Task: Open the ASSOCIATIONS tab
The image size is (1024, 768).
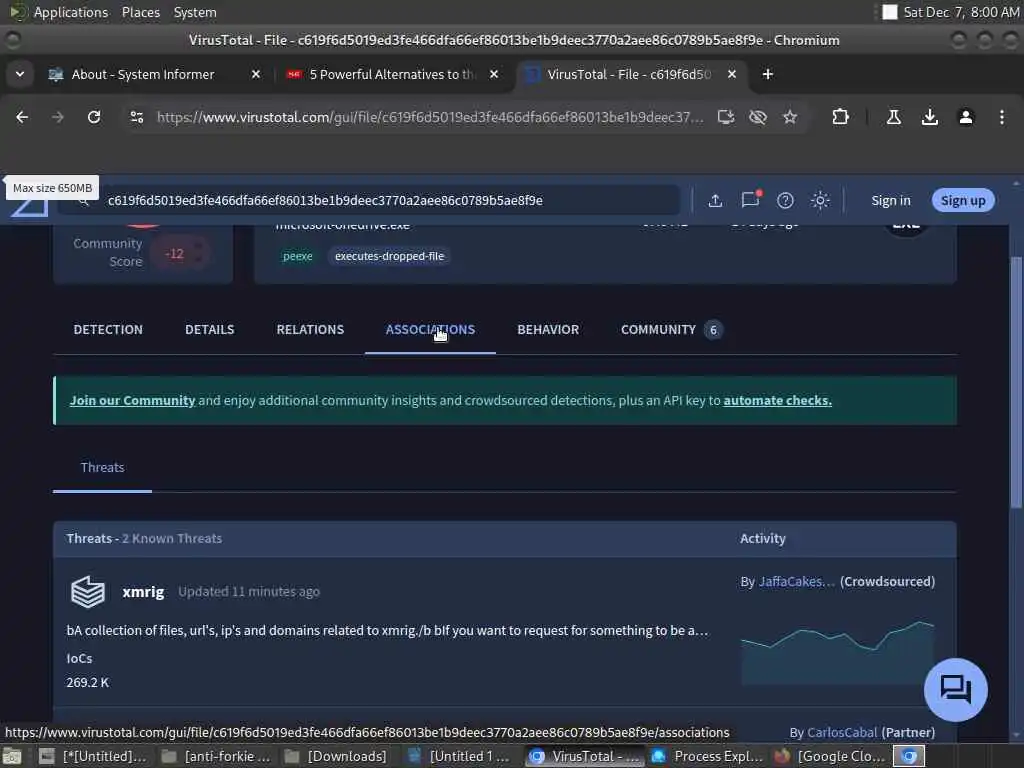Action: tap(430, 330)
